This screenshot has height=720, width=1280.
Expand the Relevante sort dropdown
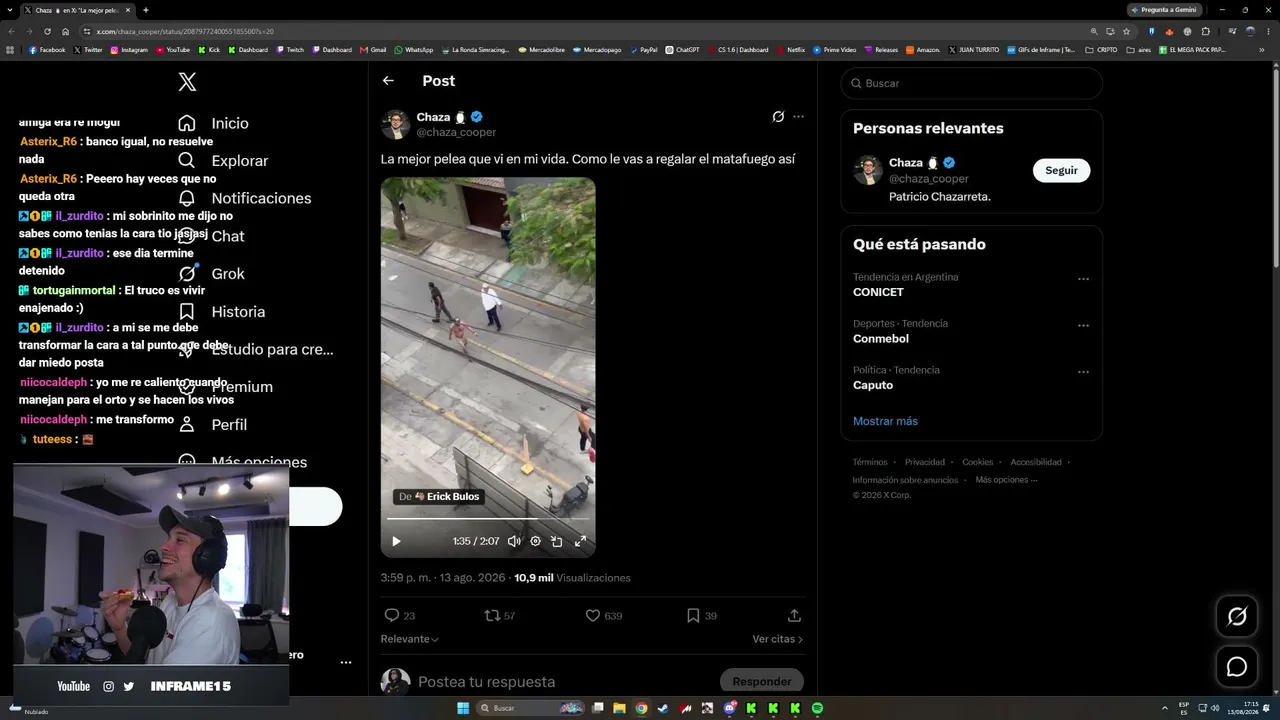coord(409,638)
